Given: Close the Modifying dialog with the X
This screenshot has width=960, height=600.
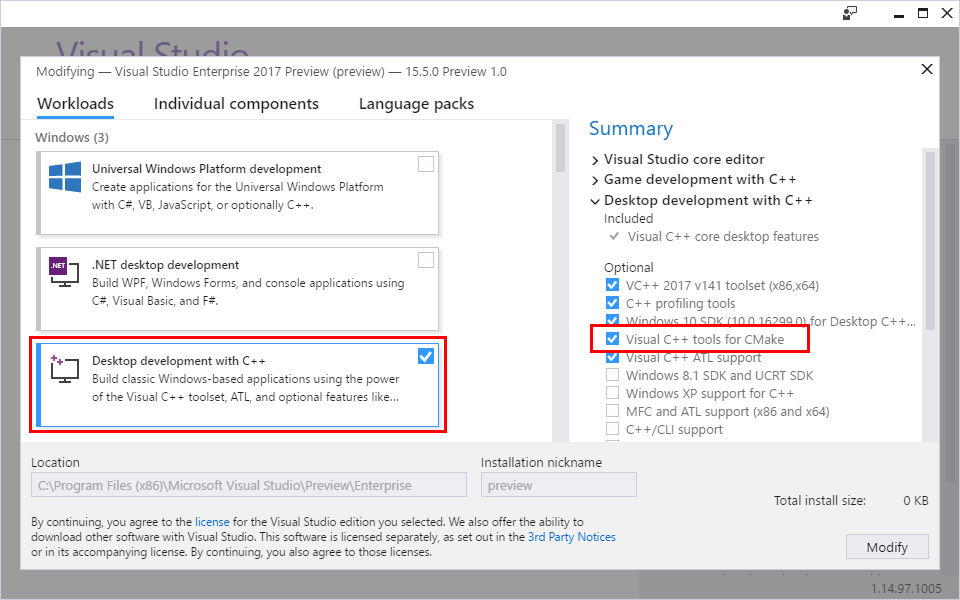Looking at the screenshot, I should pos(927,69).
